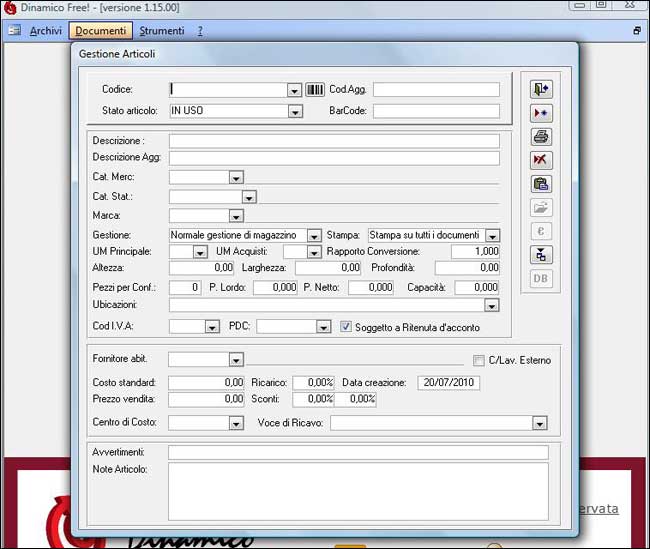The height and width of the screenshot is (549, 650).
Task: Expand the Voce di Ricavo dropdown
Action: pyautogui.click(x=540, y=424)
